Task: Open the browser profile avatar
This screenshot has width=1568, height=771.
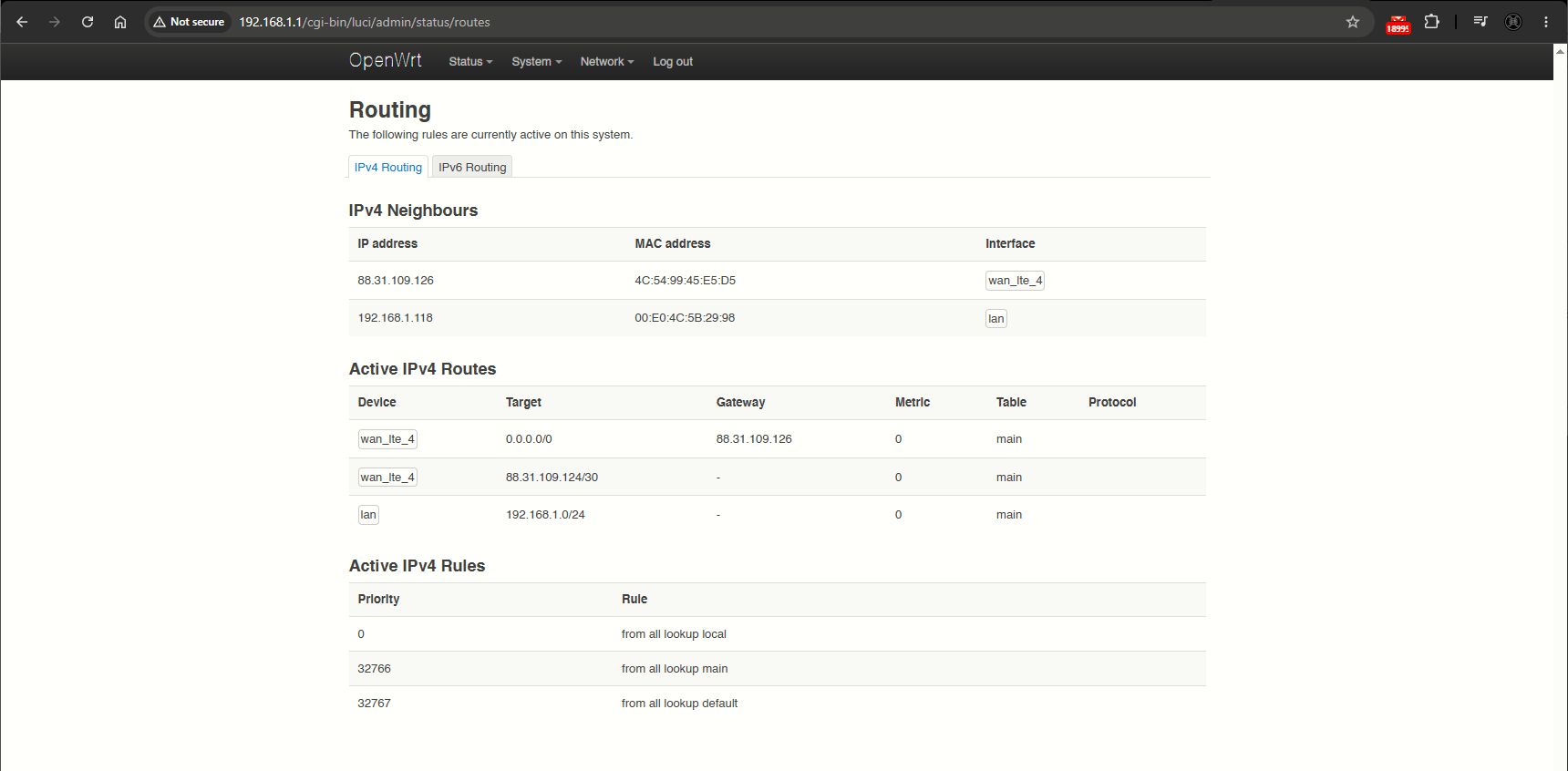Action: click(1513, 22)
